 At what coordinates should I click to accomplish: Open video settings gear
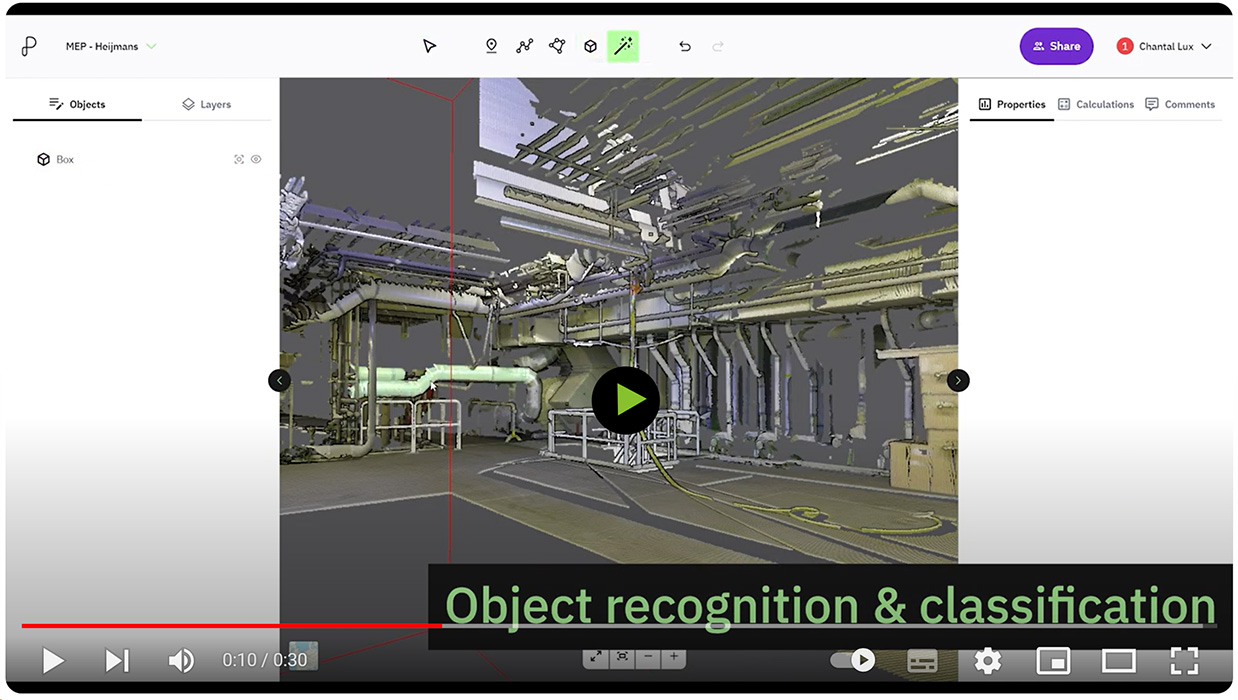pos(987,660)
